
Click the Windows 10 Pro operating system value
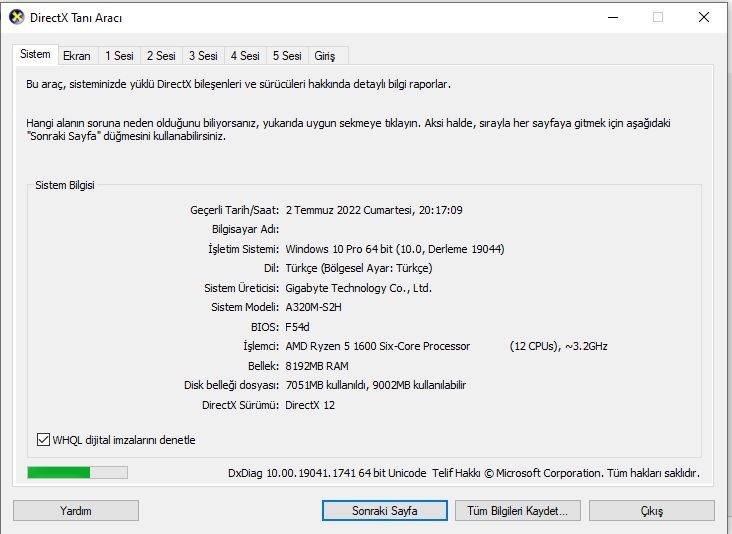(394, 248)
